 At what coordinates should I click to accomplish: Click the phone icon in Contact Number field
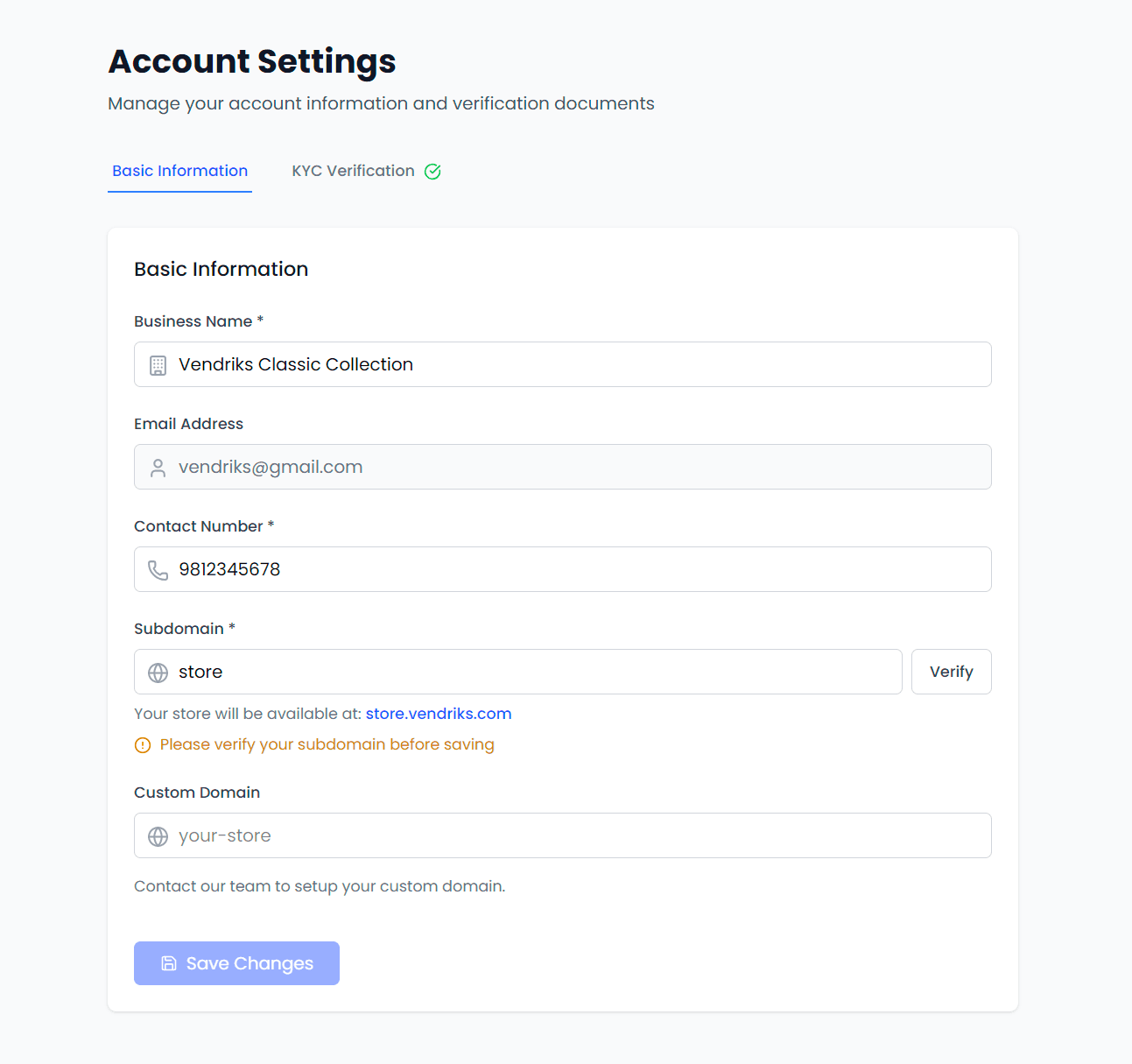158,569
